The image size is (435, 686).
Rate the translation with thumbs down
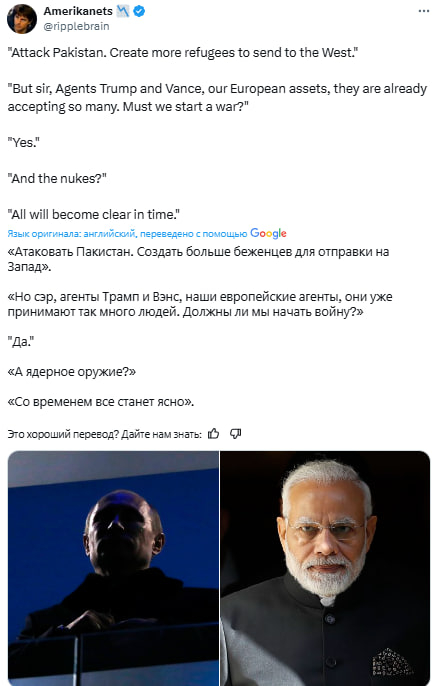pyautogui.click(x=235, y=434)
